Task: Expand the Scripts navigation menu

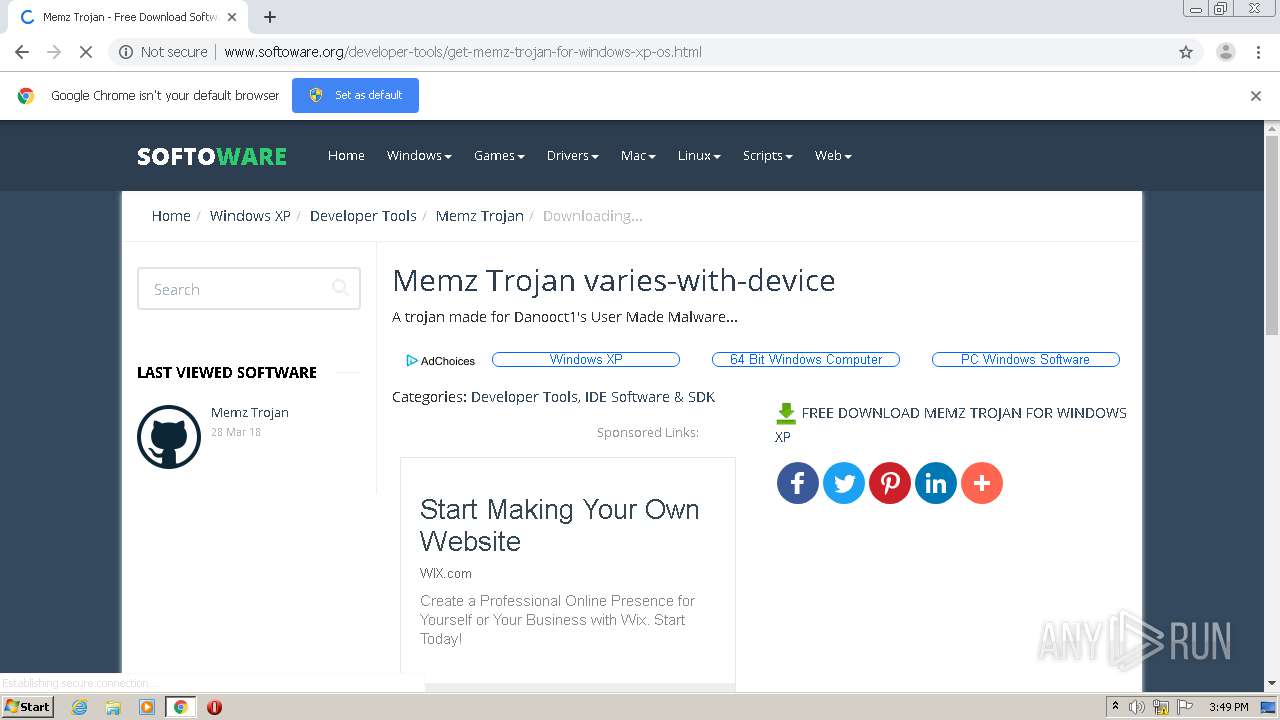Action: tap(767, 155)
